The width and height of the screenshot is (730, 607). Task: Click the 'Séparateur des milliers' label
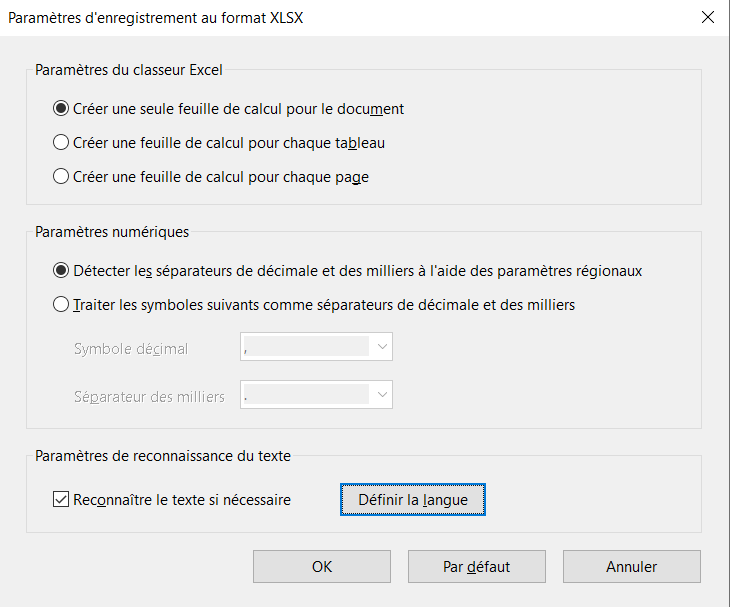(x=149, y=397)
